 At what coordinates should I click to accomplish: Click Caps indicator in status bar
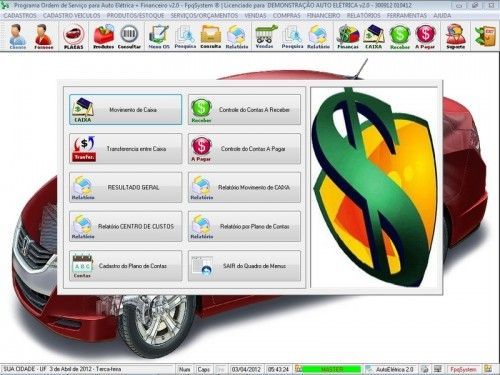(x=204, y=369)
